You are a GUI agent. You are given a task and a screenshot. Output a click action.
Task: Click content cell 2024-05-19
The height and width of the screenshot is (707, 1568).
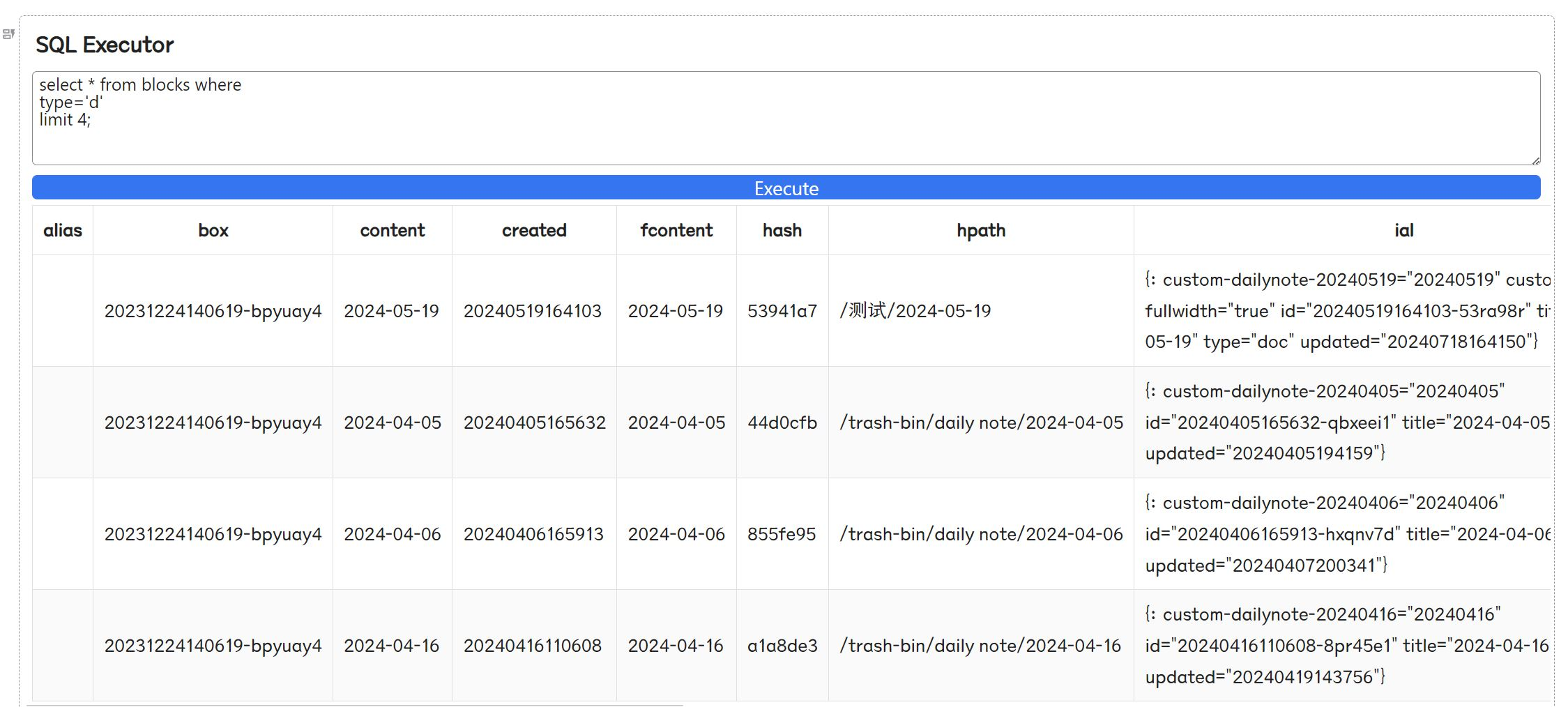pyautogui.click(x=391, y=311)
